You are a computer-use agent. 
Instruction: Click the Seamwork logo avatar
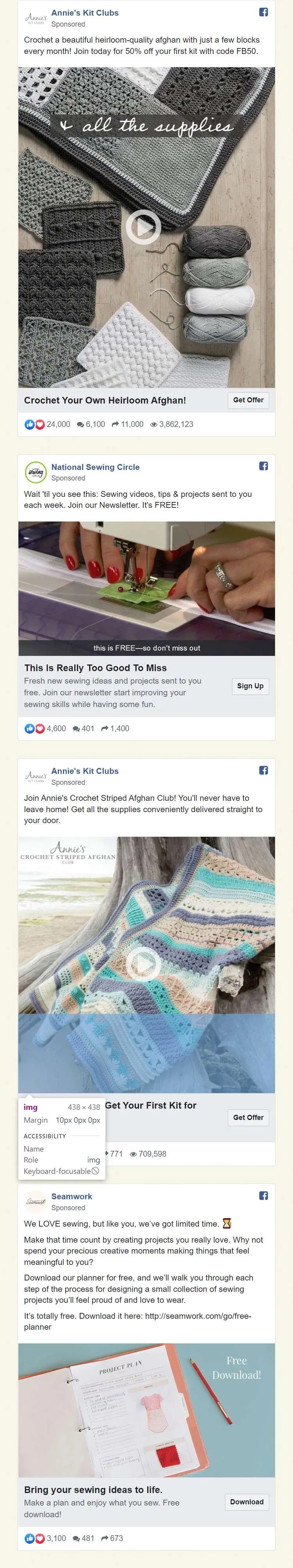tap(35, 1202)
